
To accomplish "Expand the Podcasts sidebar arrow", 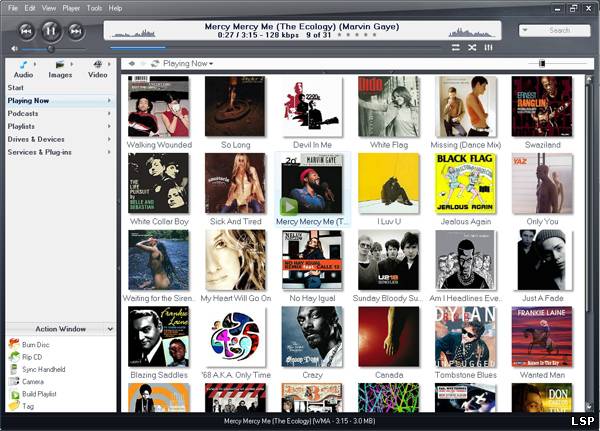I will pos(109,113).
